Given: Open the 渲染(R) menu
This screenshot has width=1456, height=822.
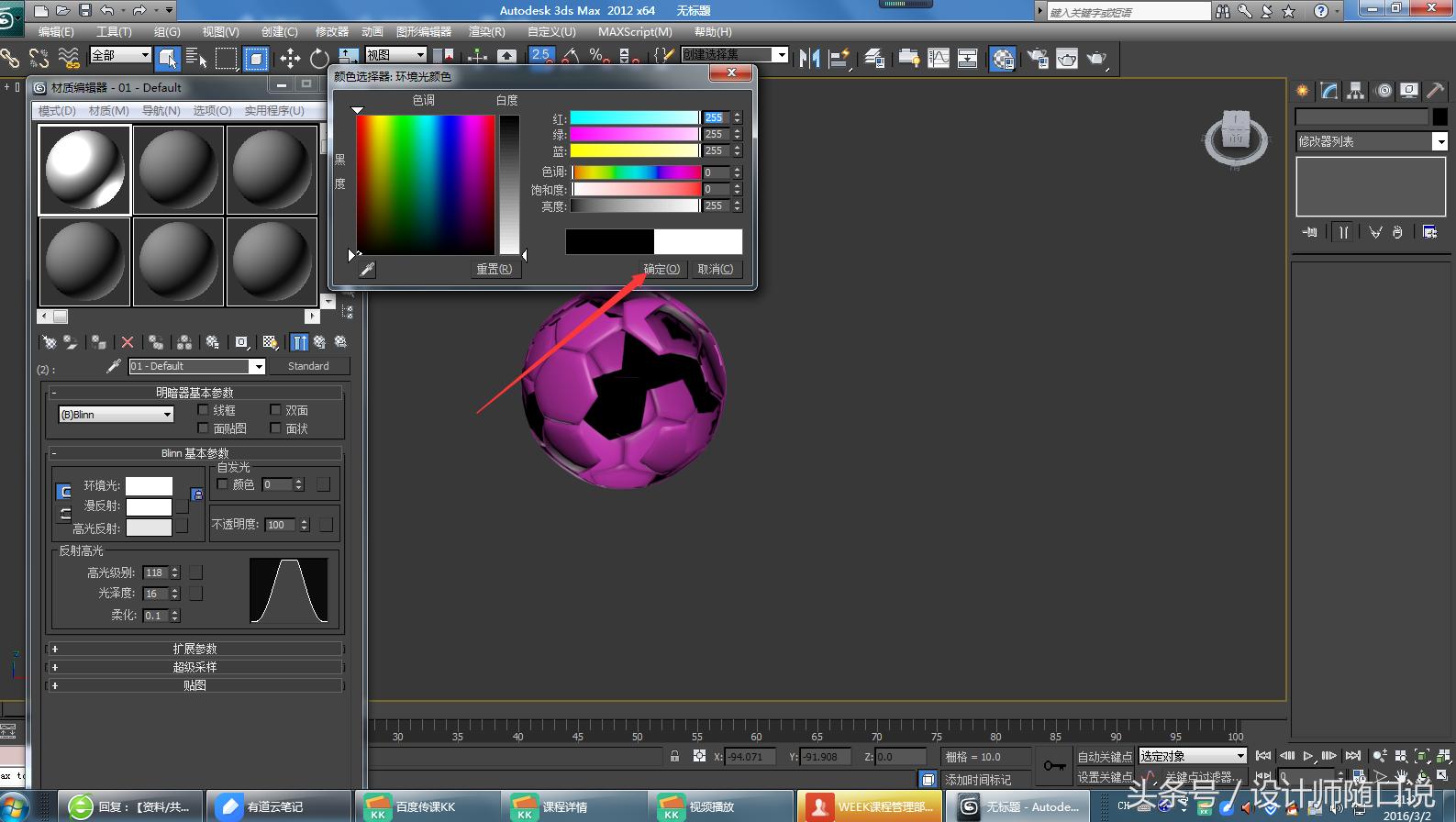Looking at the screenshot, I should point(486,31).
